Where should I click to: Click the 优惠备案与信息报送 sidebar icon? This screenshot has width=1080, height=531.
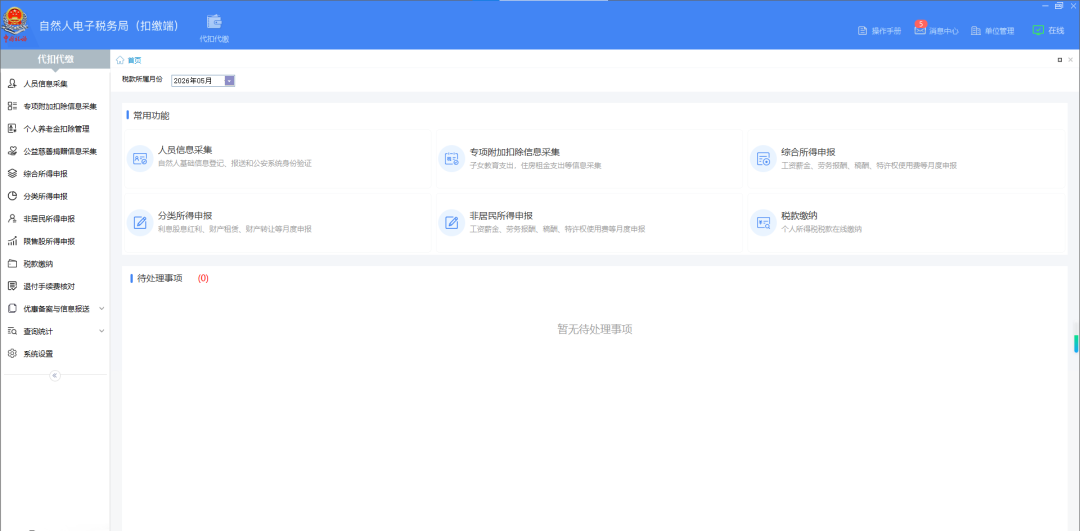12,309
